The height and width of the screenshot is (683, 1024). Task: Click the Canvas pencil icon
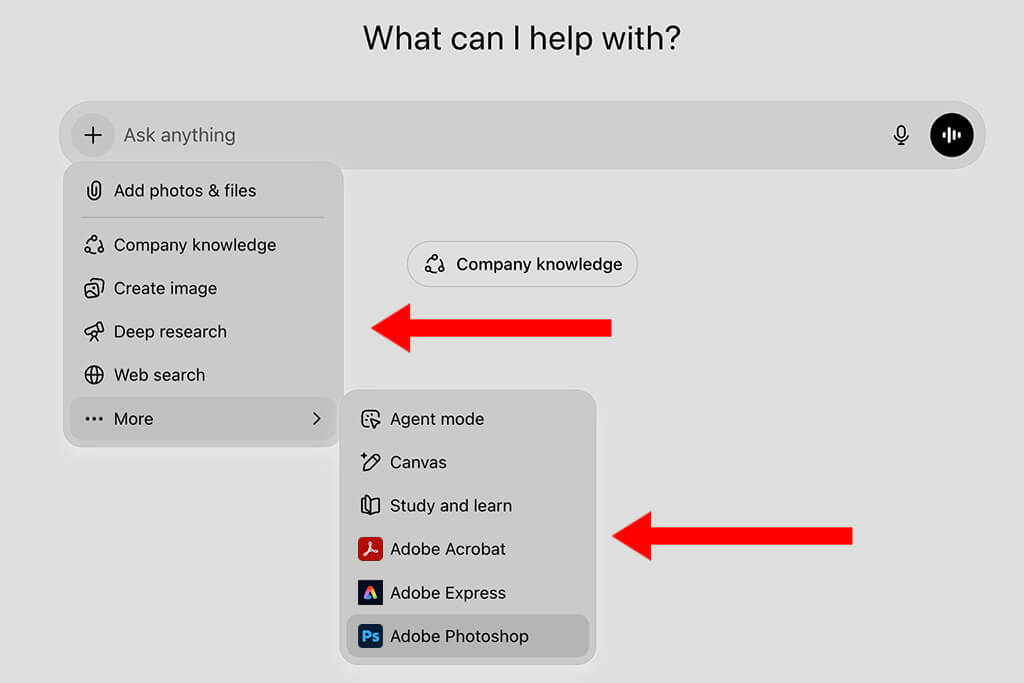[370, 462]
